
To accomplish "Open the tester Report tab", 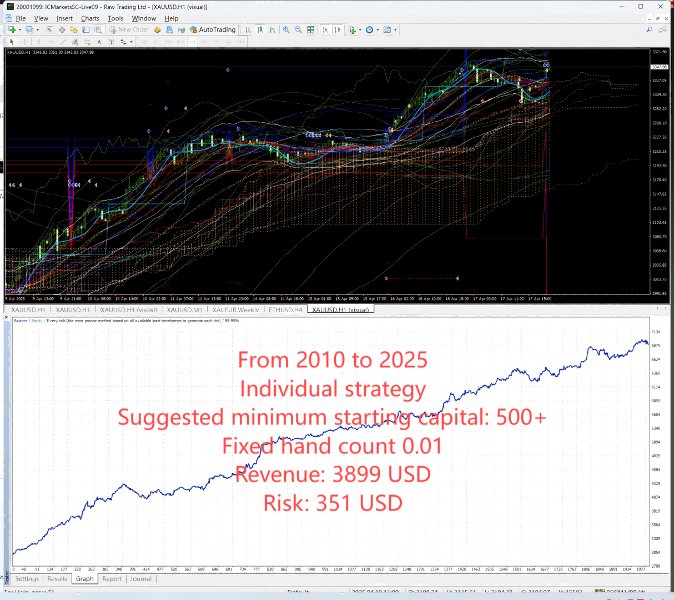I will tap(112, 579).
